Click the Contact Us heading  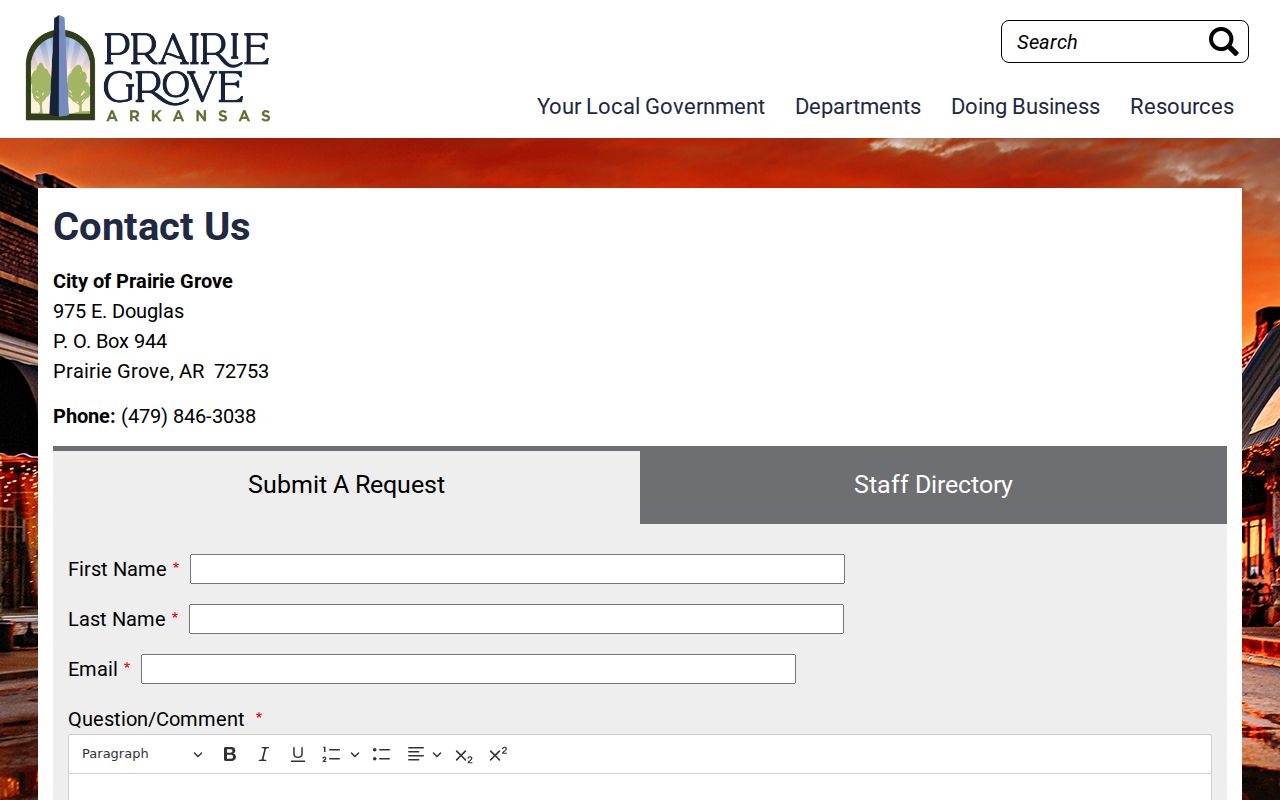click(x=152, y=227)
